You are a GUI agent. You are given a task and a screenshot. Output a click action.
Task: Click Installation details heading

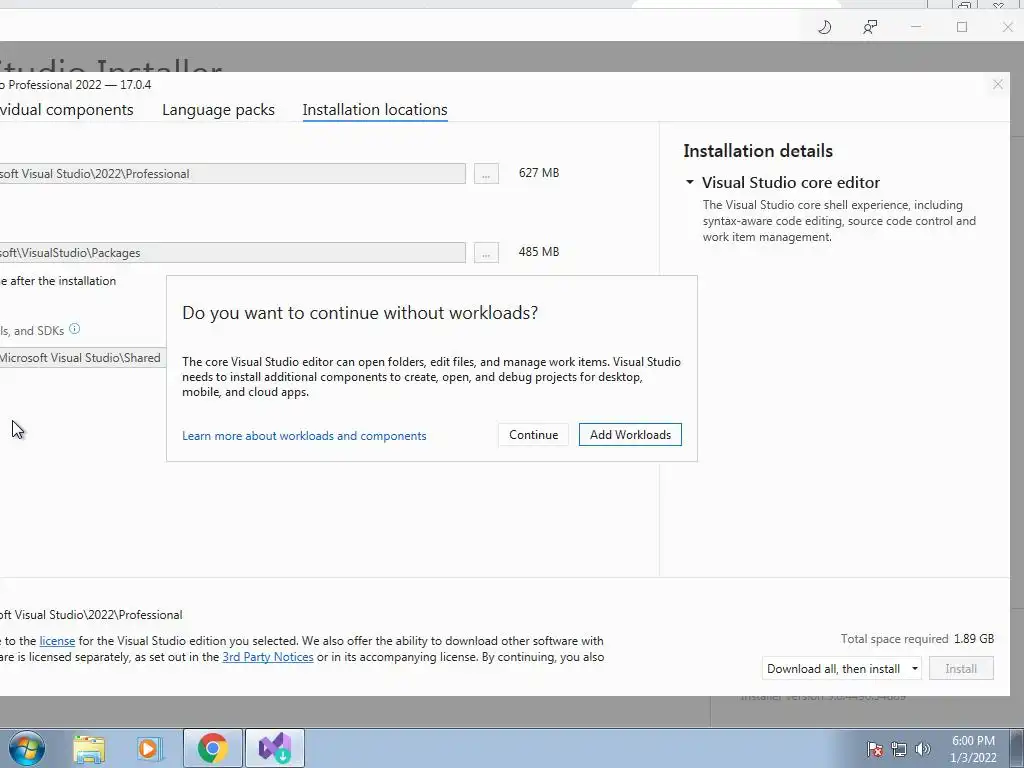tap(758, 151)
